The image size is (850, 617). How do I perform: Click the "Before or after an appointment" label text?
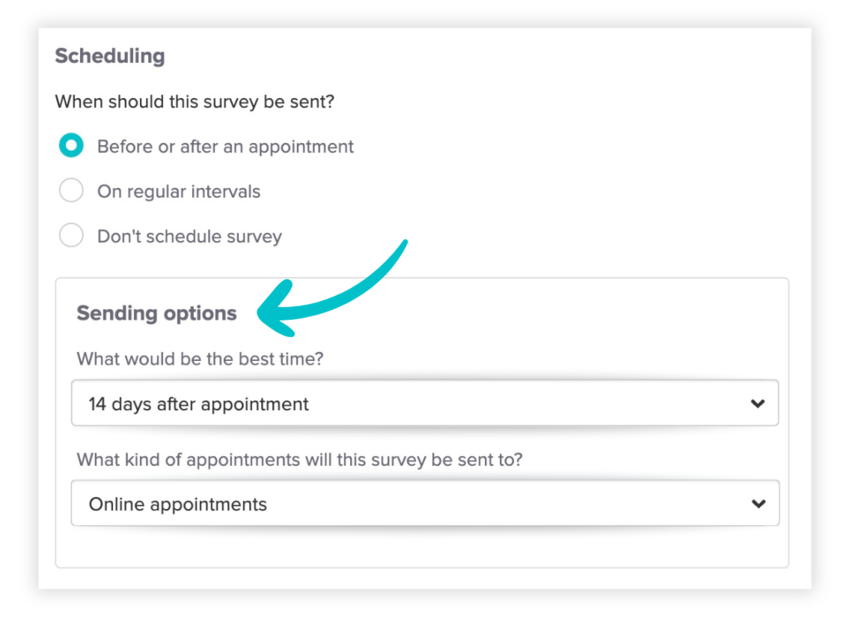click(225, 146)
